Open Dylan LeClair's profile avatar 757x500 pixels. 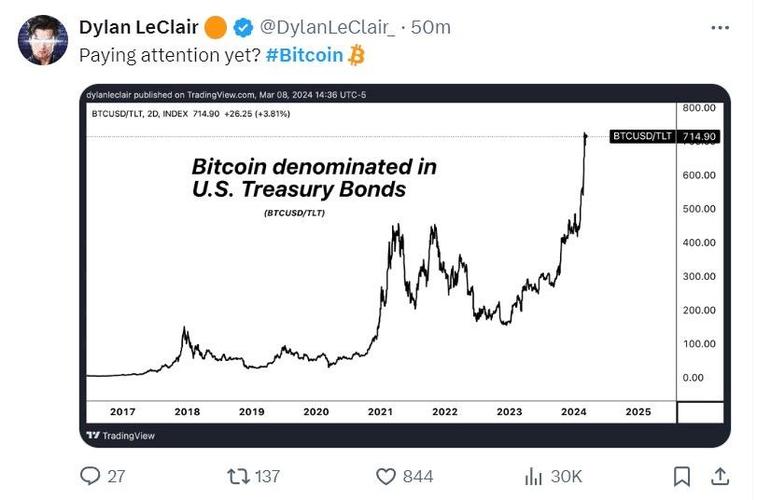pos(43,40)
